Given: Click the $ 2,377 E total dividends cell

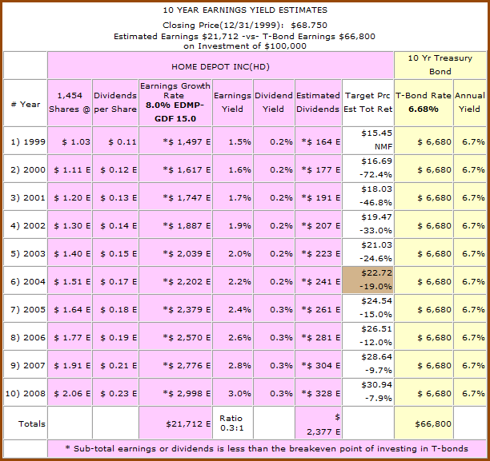Looking at the screenshot, I should coord(318,423).
